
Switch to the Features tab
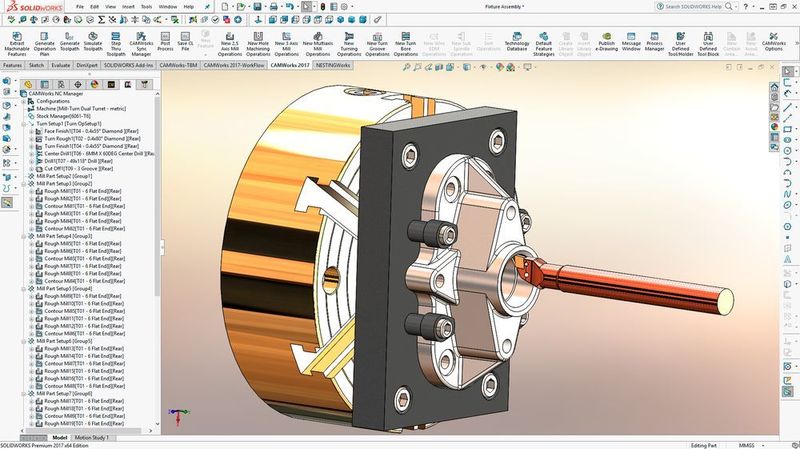[12, 65]
